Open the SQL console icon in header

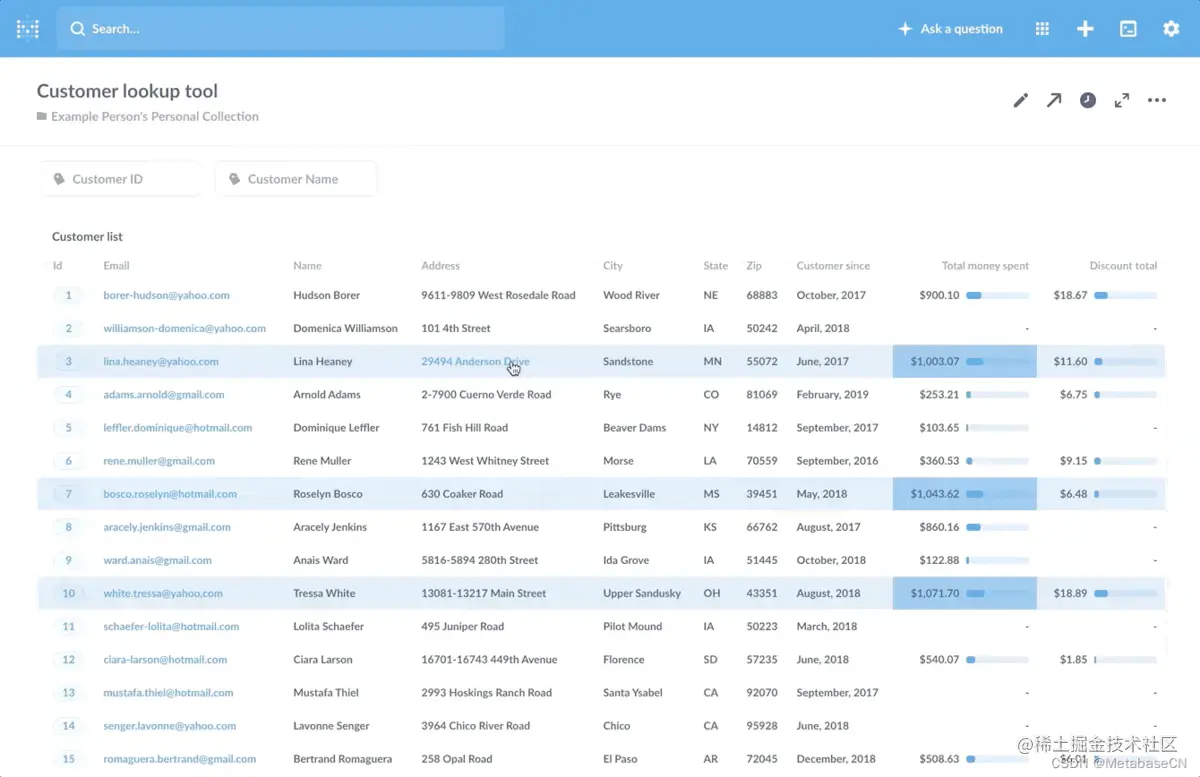(1128, 29)
